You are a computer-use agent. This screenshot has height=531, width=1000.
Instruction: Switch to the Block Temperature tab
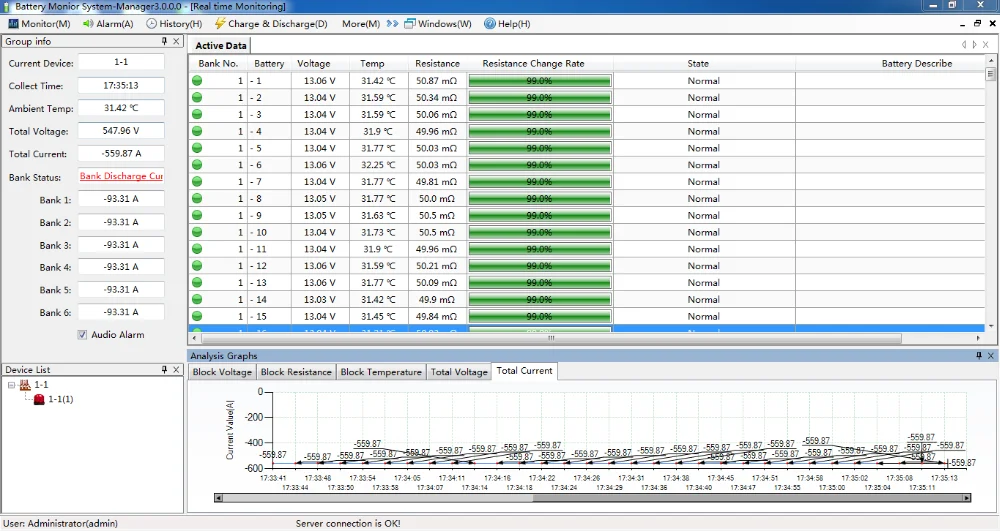tap(381, 372)
